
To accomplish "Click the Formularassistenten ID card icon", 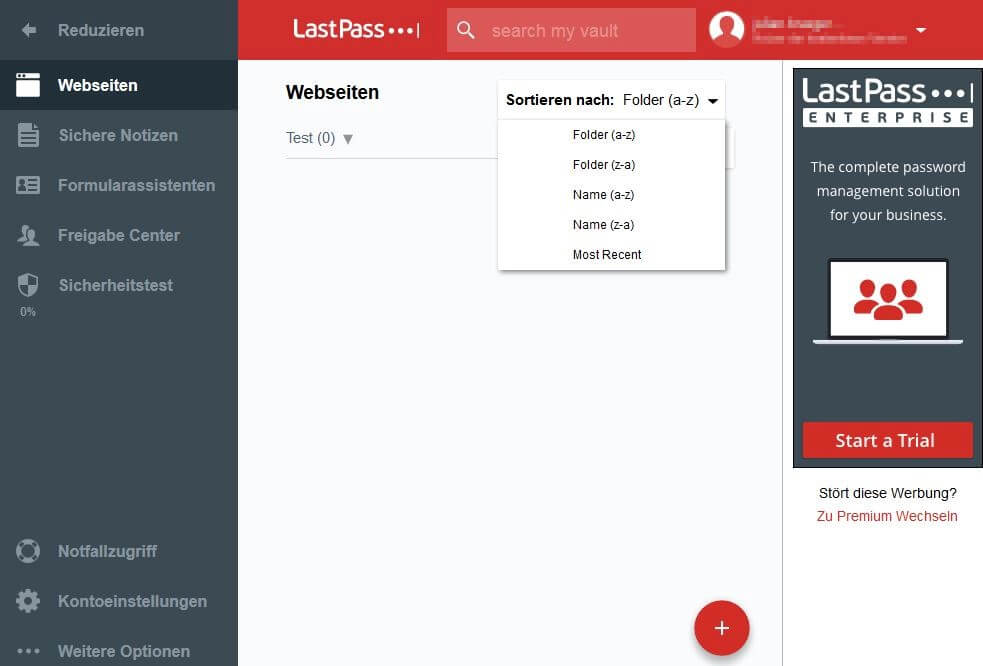I will [x=28, y=185].
